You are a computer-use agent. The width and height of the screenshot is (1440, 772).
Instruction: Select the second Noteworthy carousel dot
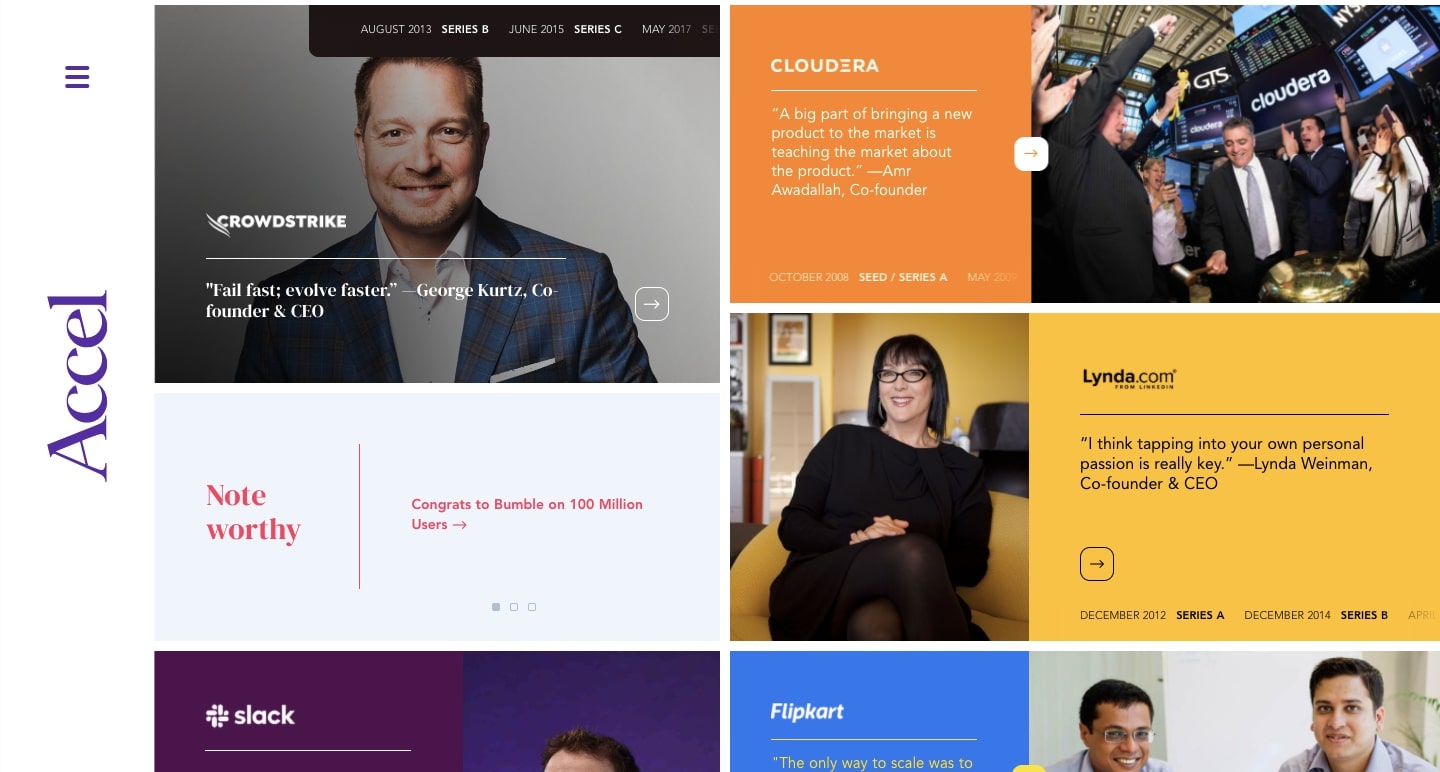(514, 607)
